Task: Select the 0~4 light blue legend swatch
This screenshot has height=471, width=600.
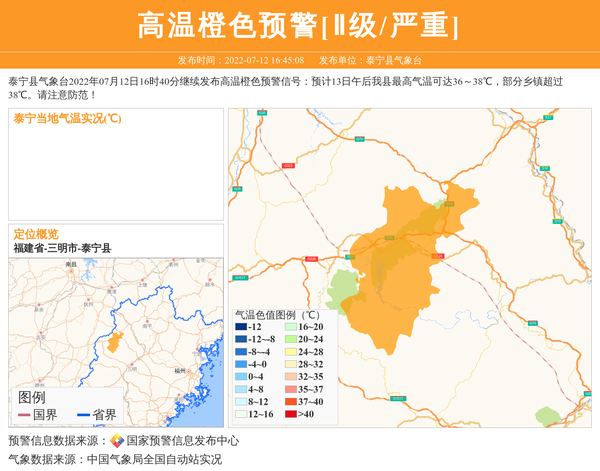Action: pos(241,377)
